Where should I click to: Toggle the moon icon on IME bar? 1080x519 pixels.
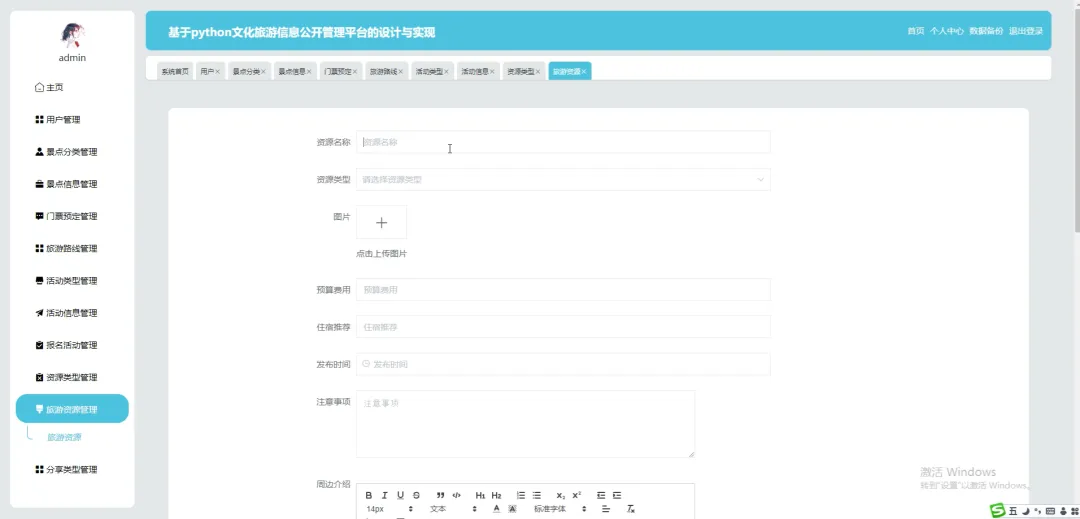point(1025,511)
